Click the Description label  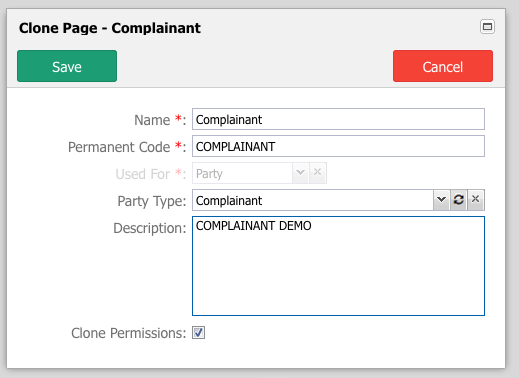[150, 228]
